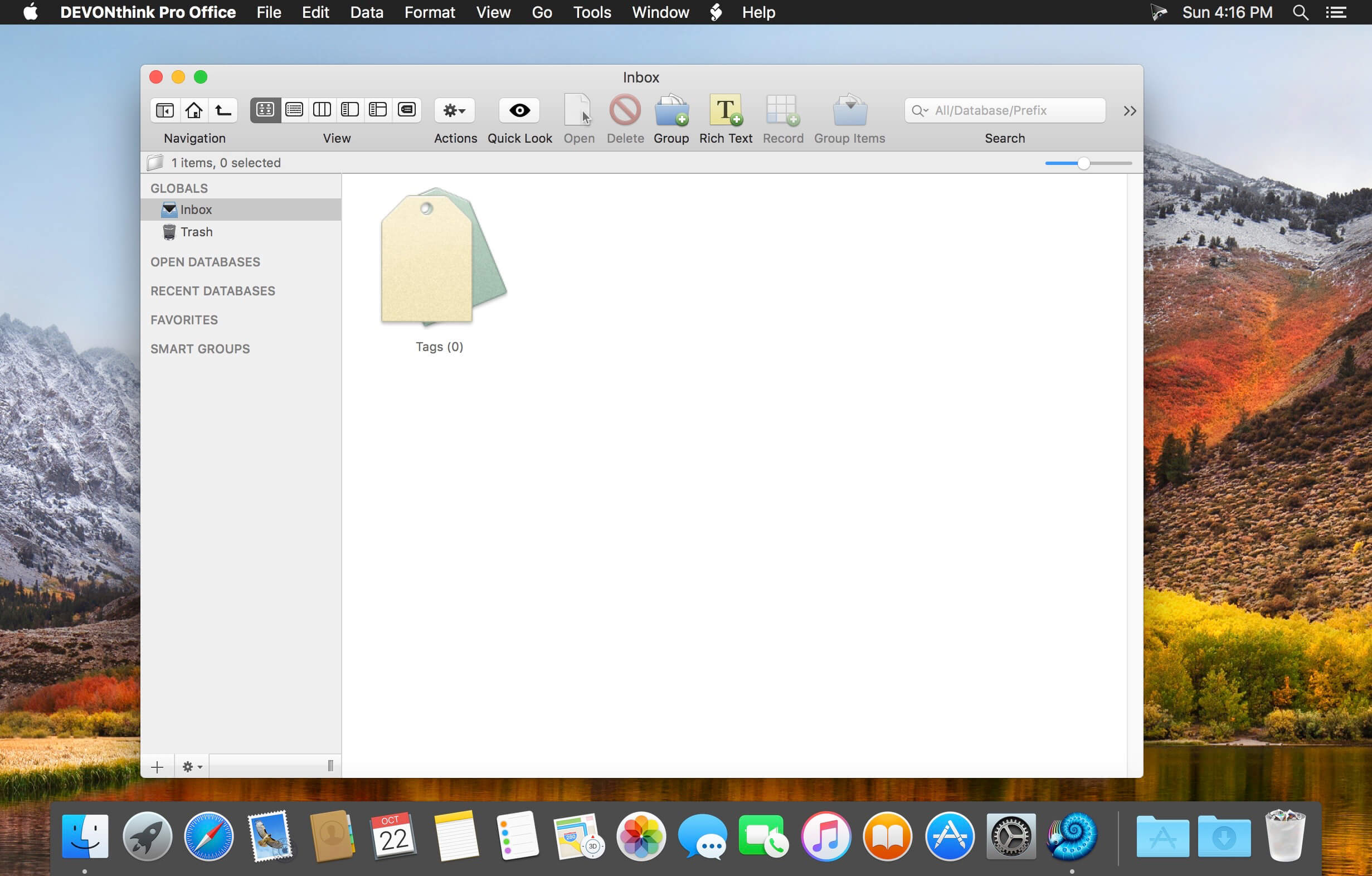1372x876 pixels.
Task: Open the Actions gear dropdown
Action: point(454,110)
